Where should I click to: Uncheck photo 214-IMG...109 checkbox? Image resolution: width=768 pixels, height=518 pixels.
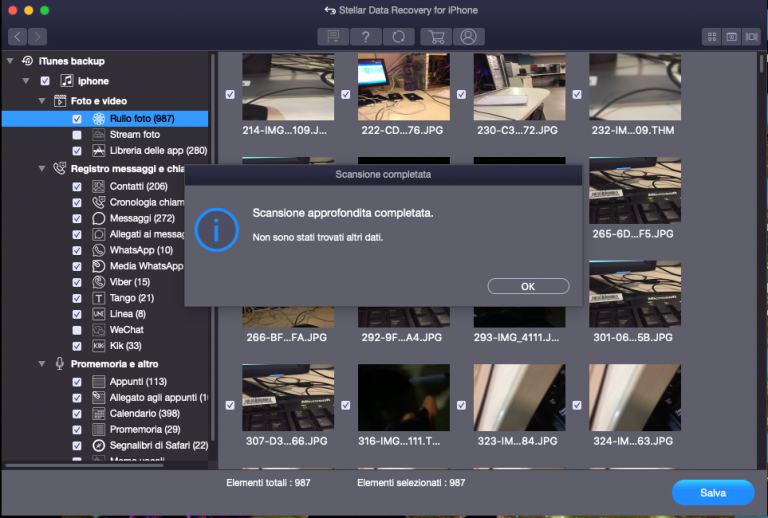230,94
